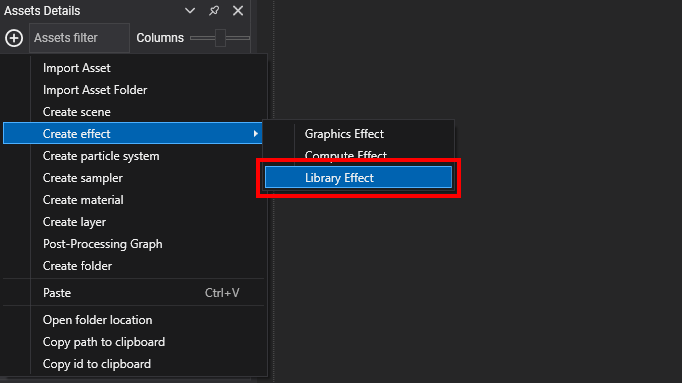Click the add asset plus icon
Image resolution: width=682 pixels, height=383 pixels.
14,38
